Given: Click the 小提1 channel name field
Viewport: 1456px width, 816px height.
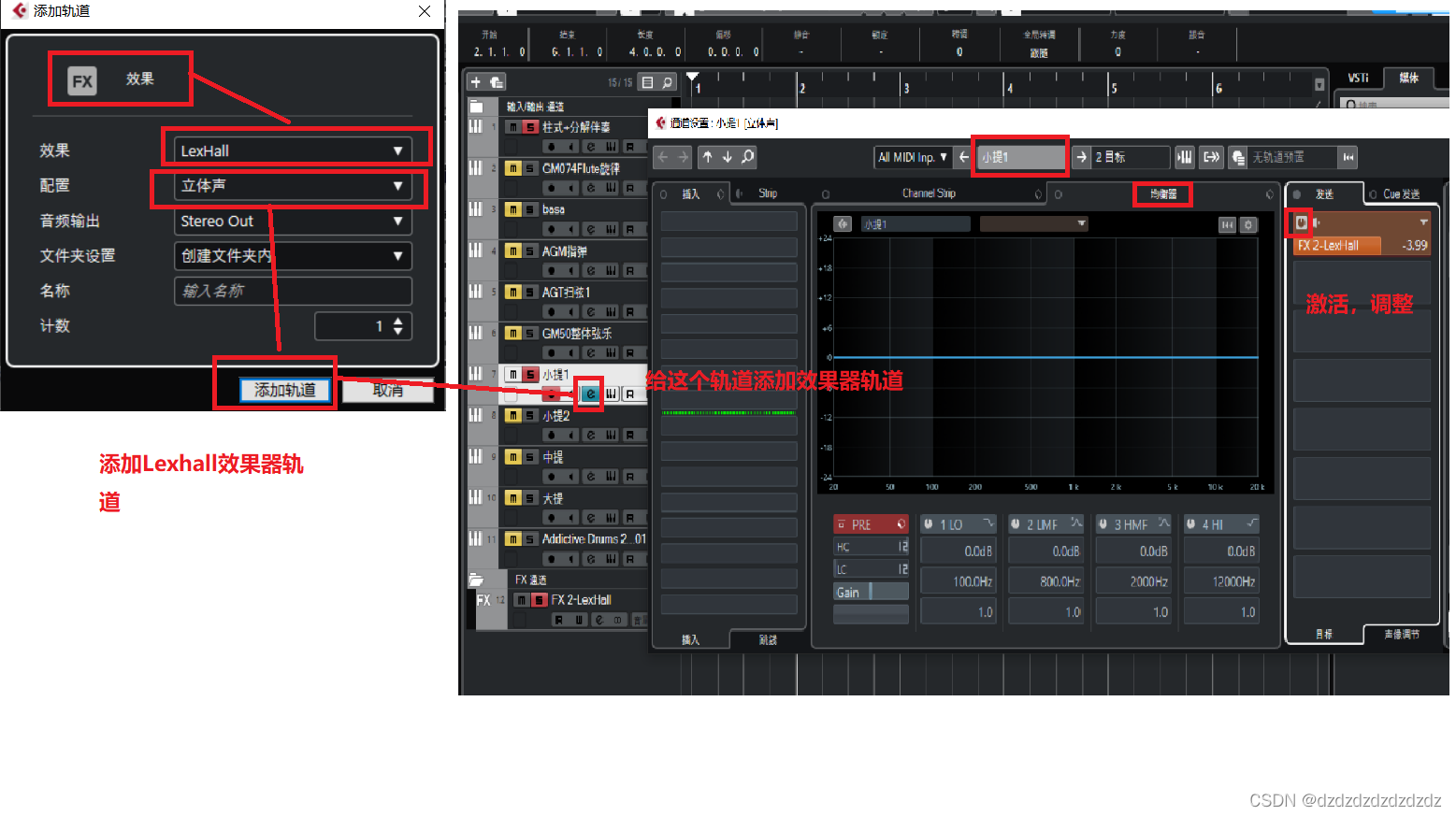Looking at the screenshot, I should pyautogui.click(x=1021, y=157).
